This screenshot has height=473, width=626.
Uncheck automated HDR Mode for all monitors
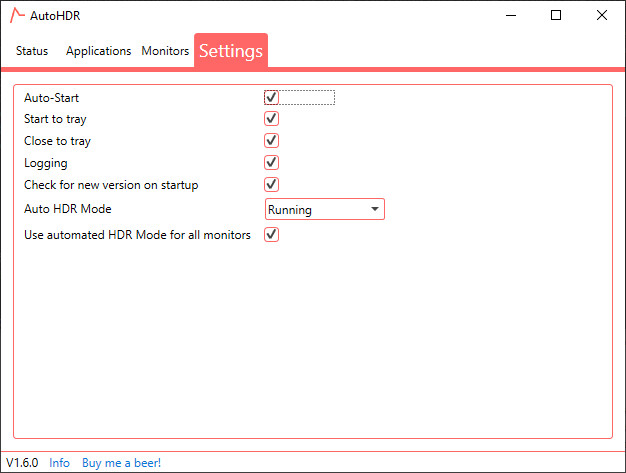pyautogui.click(x=271, y=235)
